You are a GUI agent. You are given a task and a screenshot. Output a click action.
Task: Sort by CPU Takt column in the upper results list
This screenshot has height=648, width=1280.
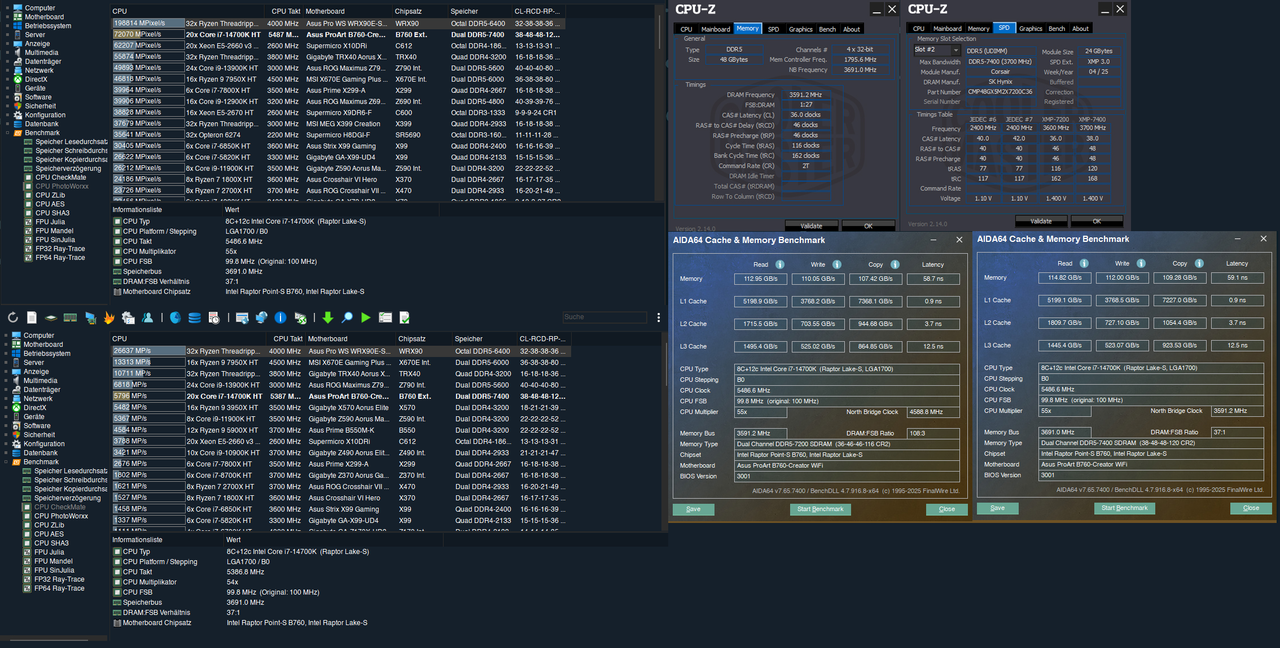click(x=285, y=10)
